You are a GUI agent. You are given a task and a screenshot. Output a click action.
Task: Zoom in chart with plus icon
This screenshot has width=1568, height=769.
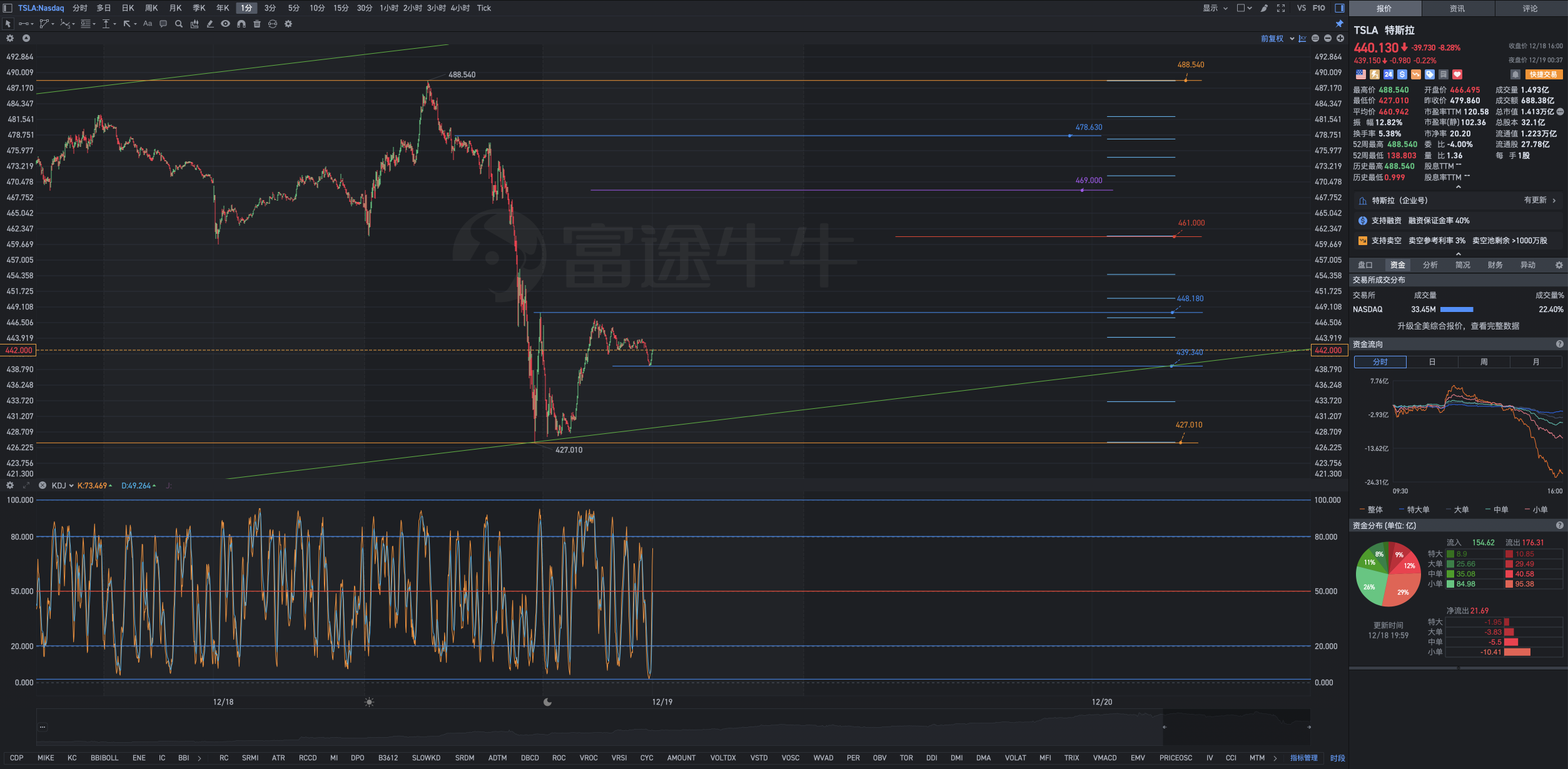click(x=1340, y=38)
